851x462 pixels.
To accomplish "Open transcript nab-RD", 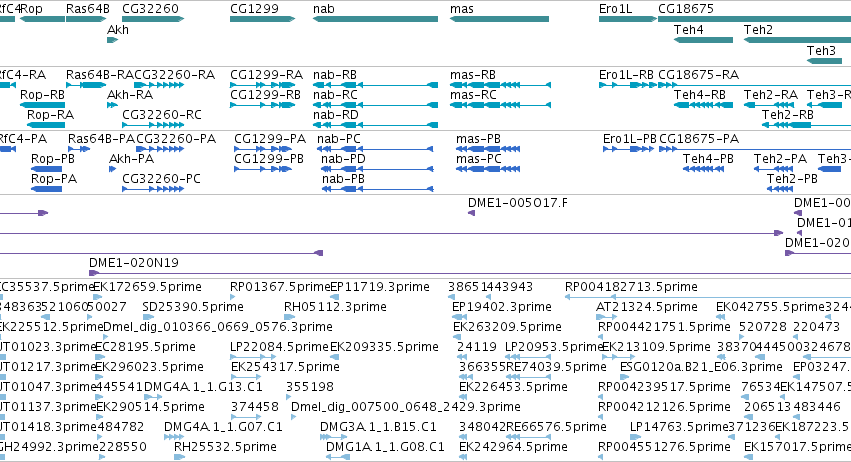I will point(376,125).
